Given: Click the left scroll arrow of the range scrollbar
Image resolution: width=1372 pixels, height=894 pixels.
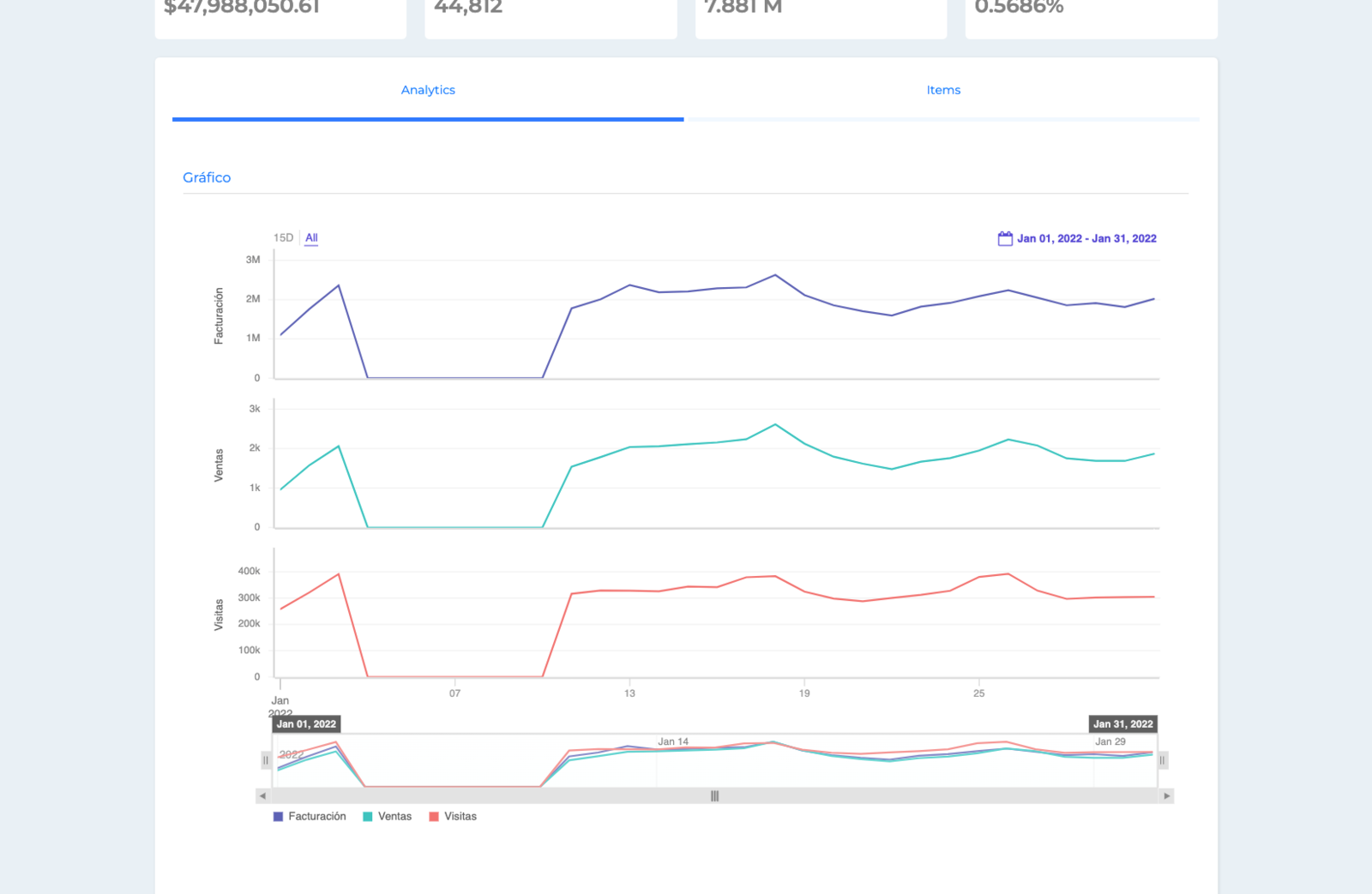Looking at the screenshot, I should point(262,796).
